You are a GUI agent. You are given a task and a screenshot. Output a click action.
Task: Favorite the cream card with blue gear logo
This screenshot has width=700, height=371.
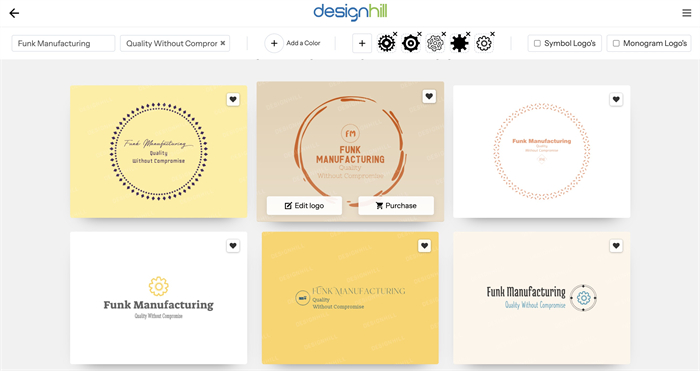(x=616, y=246)
